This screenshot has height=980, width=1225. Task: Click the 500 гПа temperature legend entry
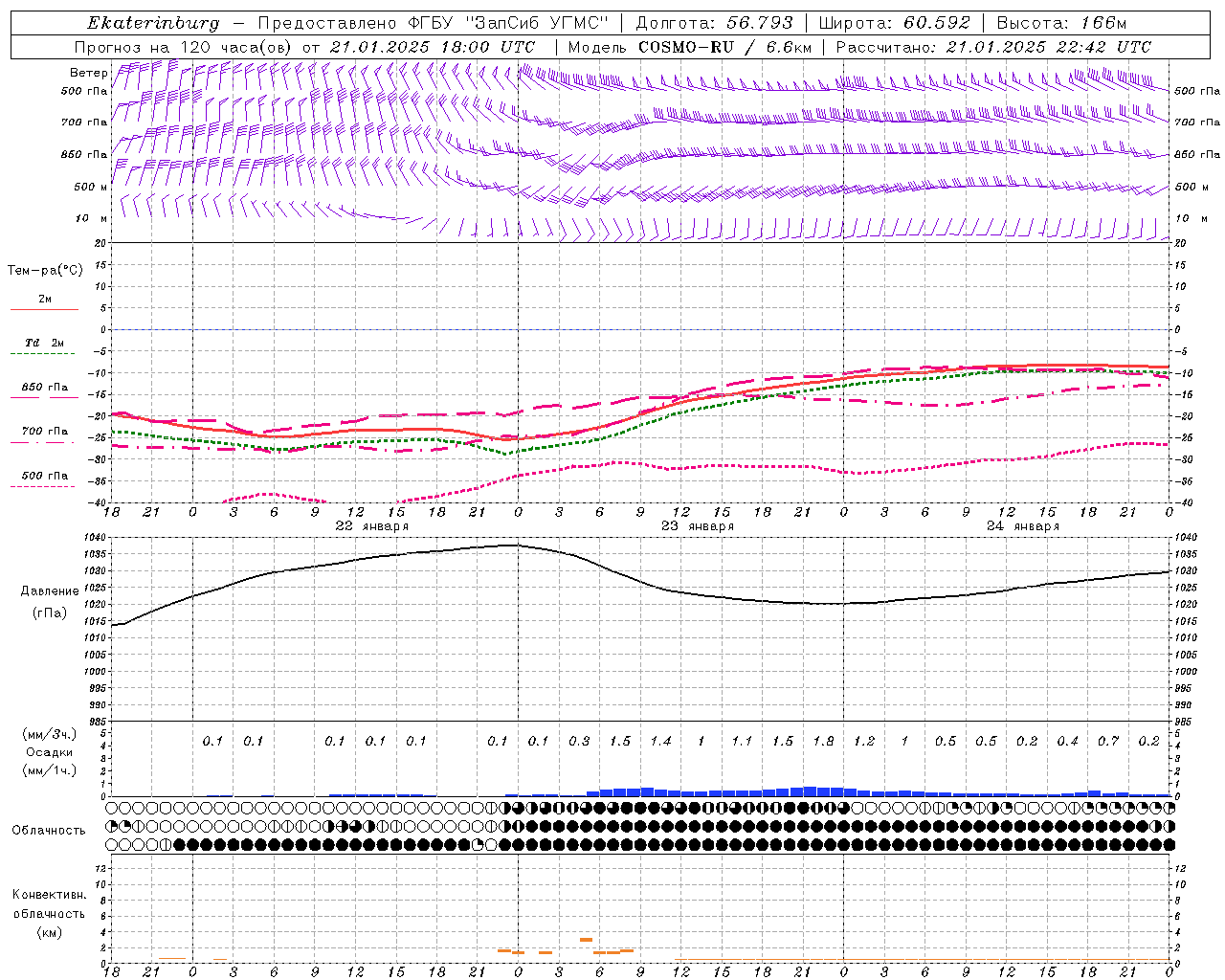45,476
